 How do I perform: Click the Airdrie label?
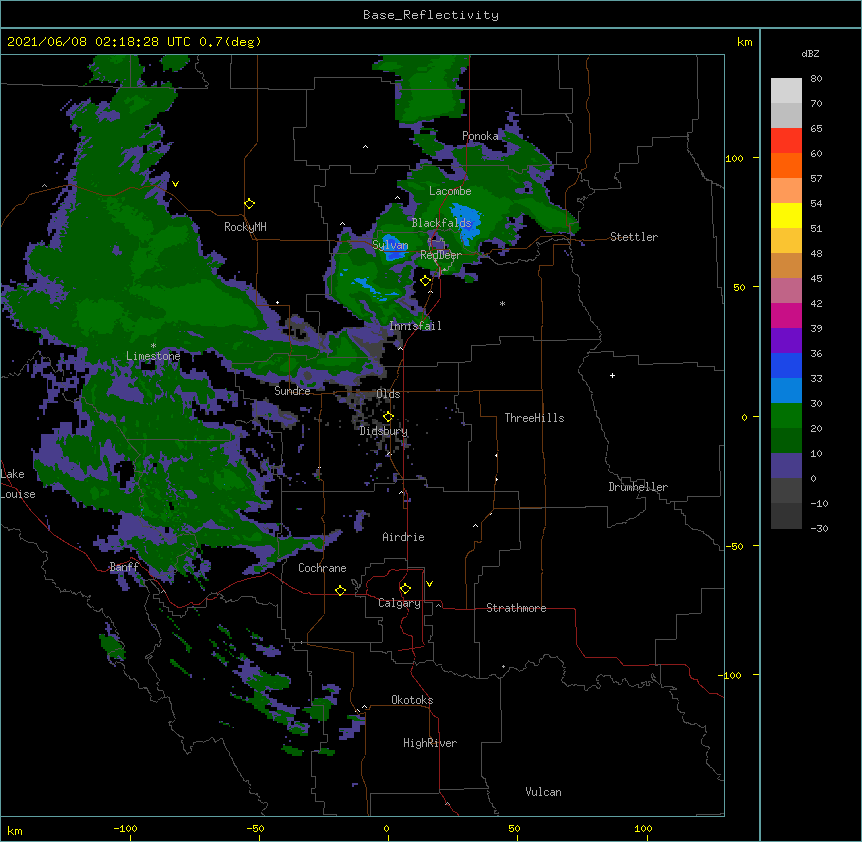coord(404,537)
